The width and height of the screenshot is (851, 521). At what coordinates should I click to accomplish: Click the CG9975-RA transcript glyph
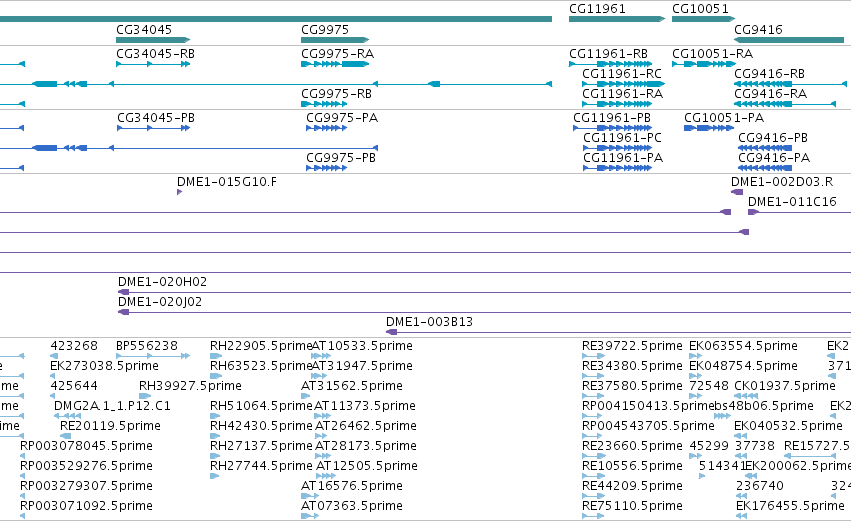coord(335,64)
